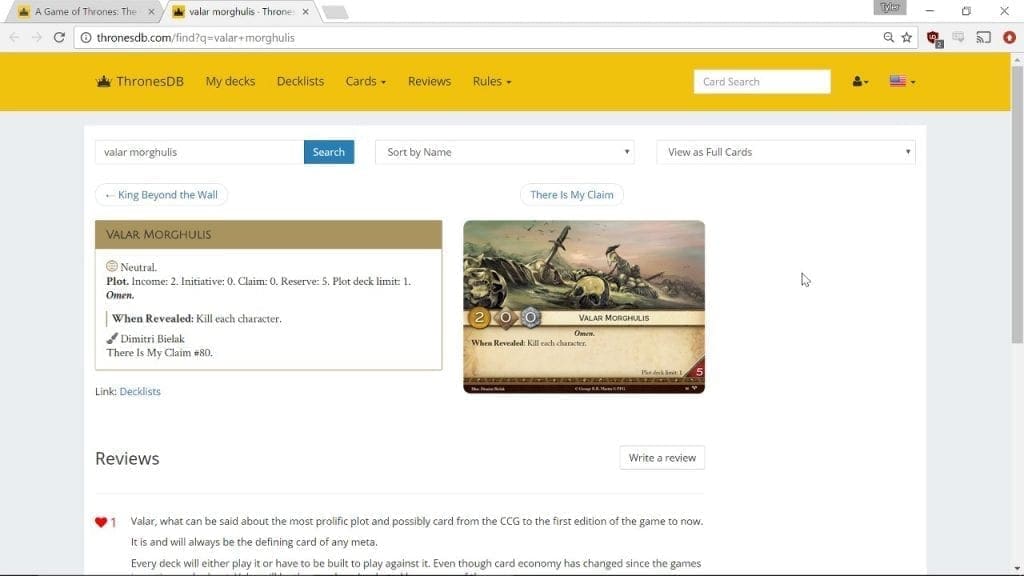Screen dimensions: 1024x576
Task: Click the Write a review button
Action: tap(662, 458)
